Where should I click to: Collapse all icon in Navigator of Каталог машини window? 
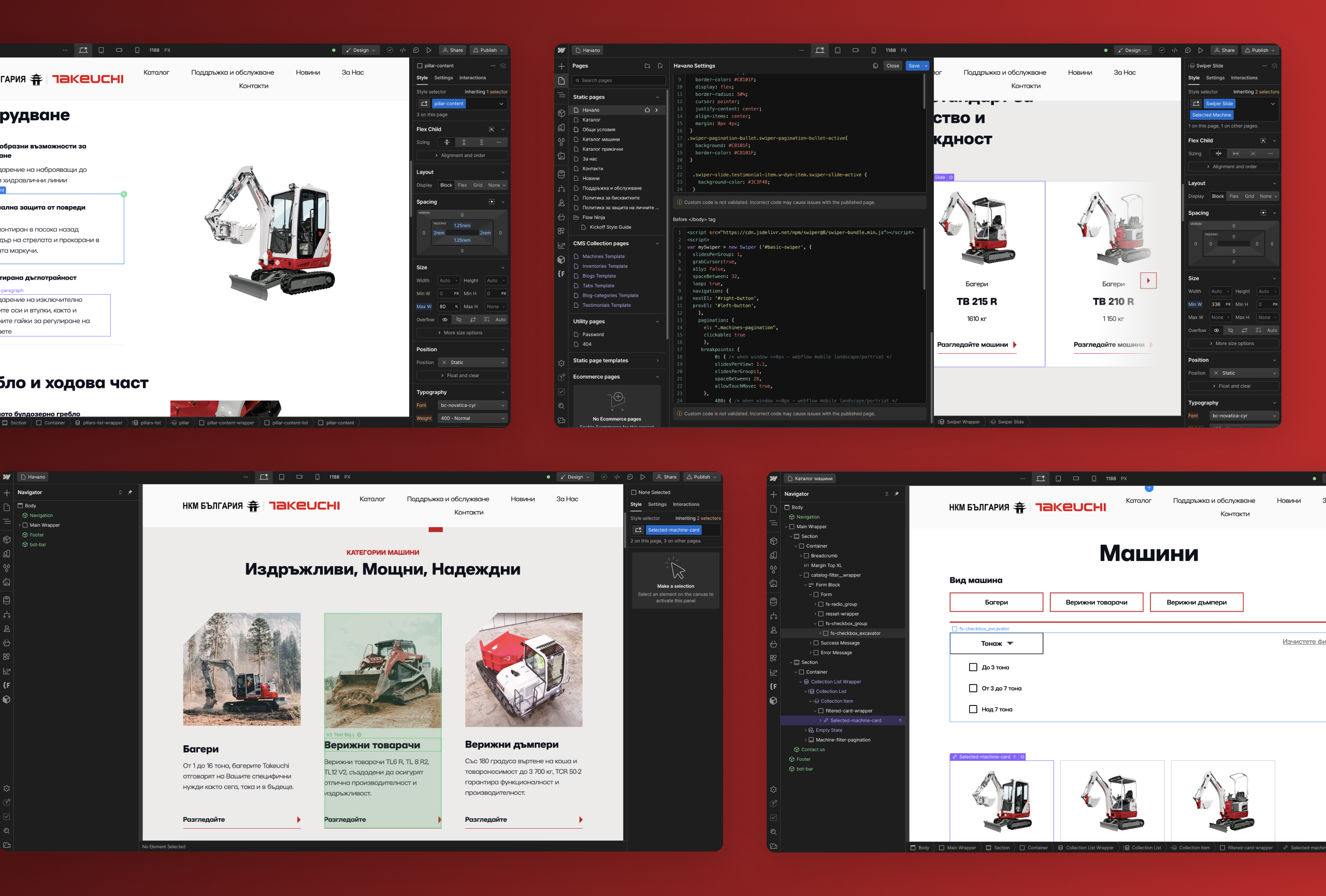coord(887,494)
